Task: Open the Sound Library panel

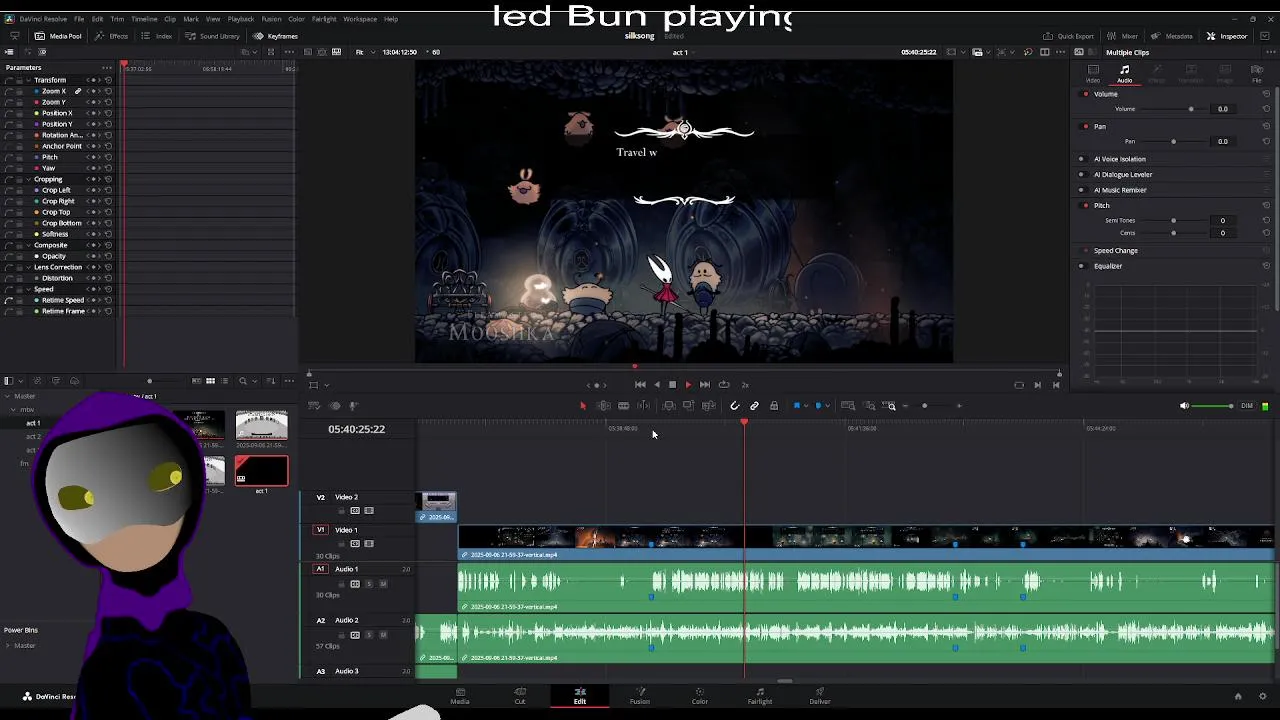Action: point(213,36)
